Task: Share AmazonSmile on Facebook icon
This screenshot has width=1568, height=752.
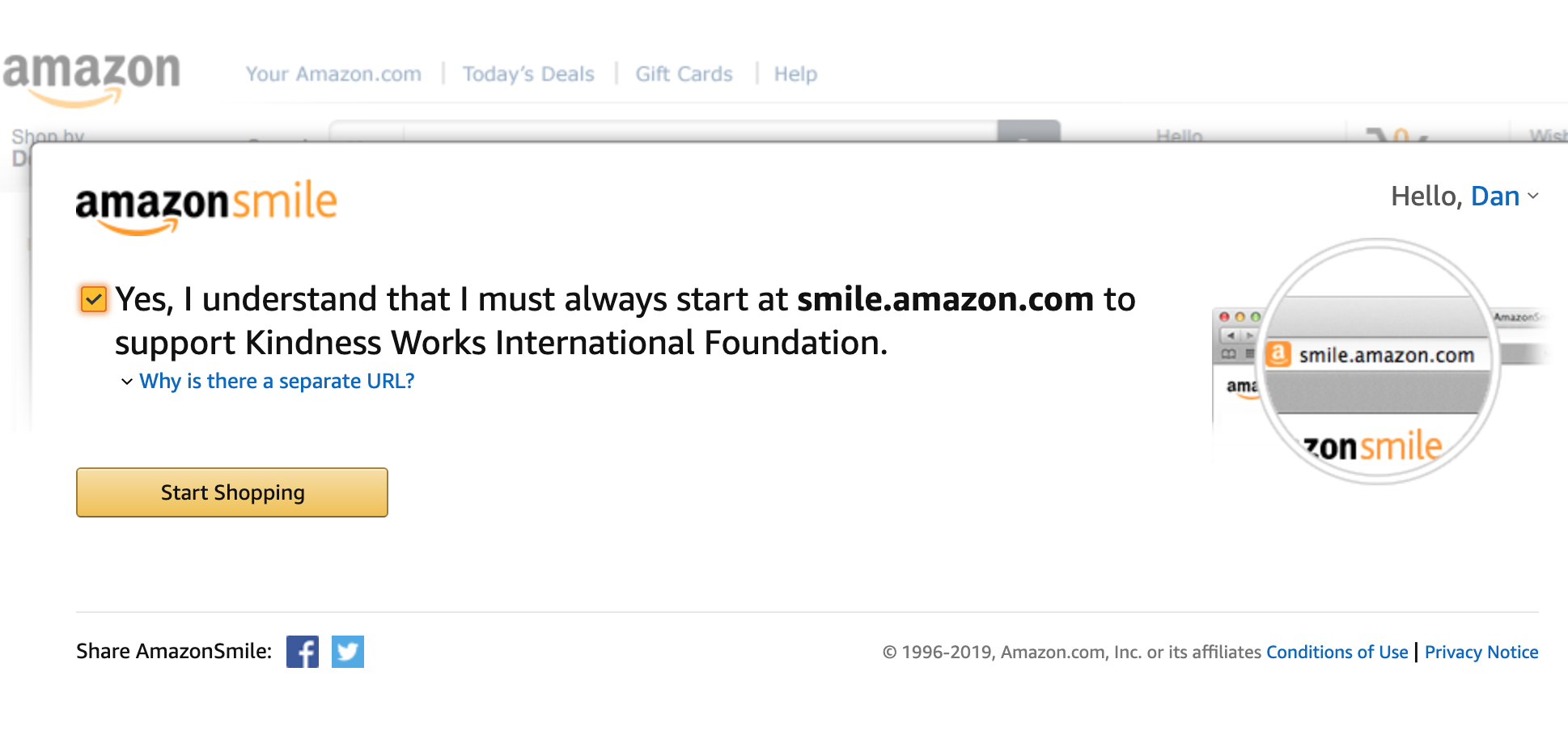Action: [303, 652]
